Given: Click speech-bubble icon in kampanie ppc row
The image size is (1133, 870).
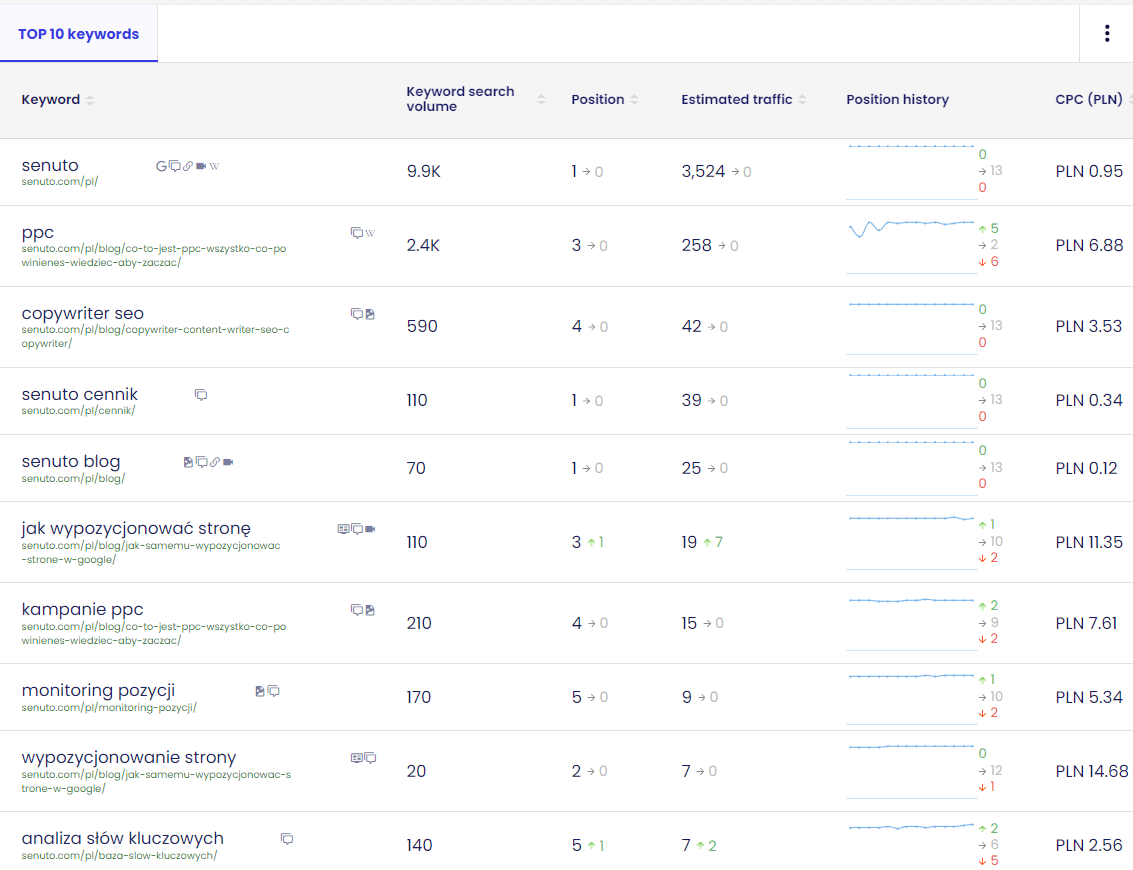Looking at the screenshot, I should tap(357, 610).
